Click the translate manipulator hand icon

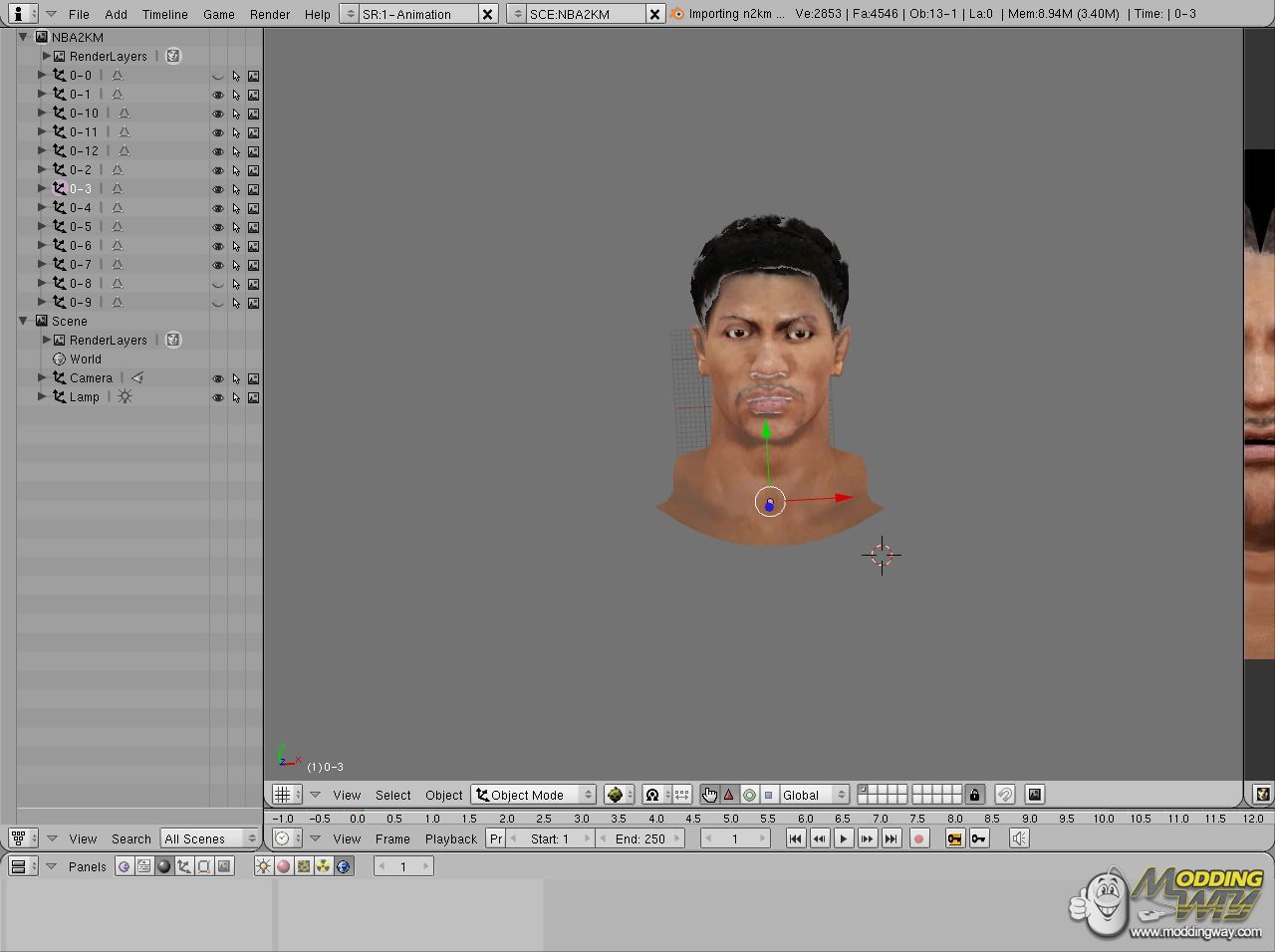pyautogui.click(x=708, y=795)
